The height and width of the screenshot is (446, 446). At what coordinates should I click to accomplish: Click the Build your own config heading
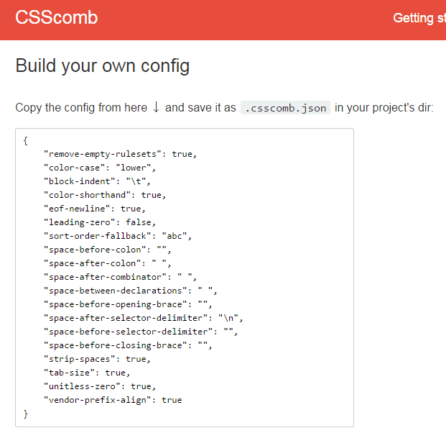[x=103, y=66]
